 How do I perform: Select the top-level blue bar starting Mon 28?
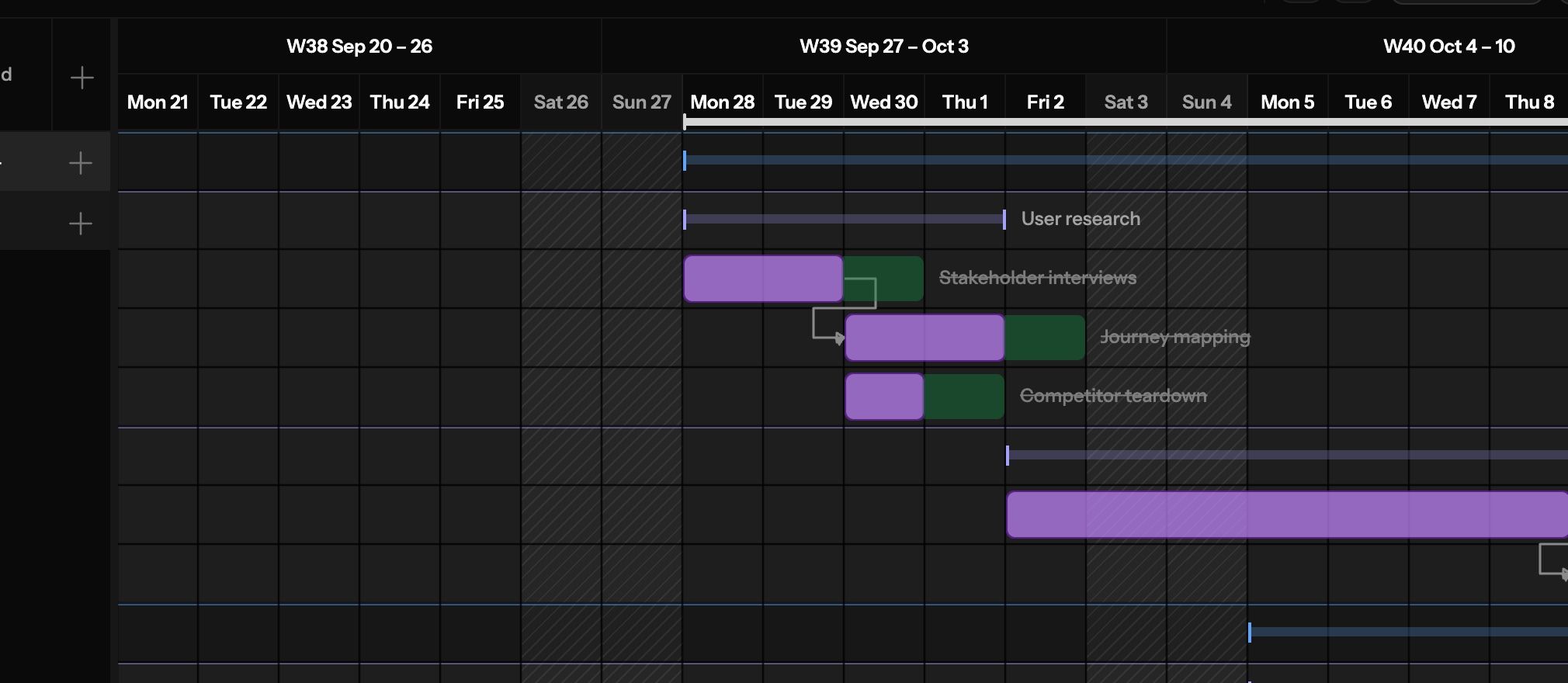click(x=1126, y=161)
